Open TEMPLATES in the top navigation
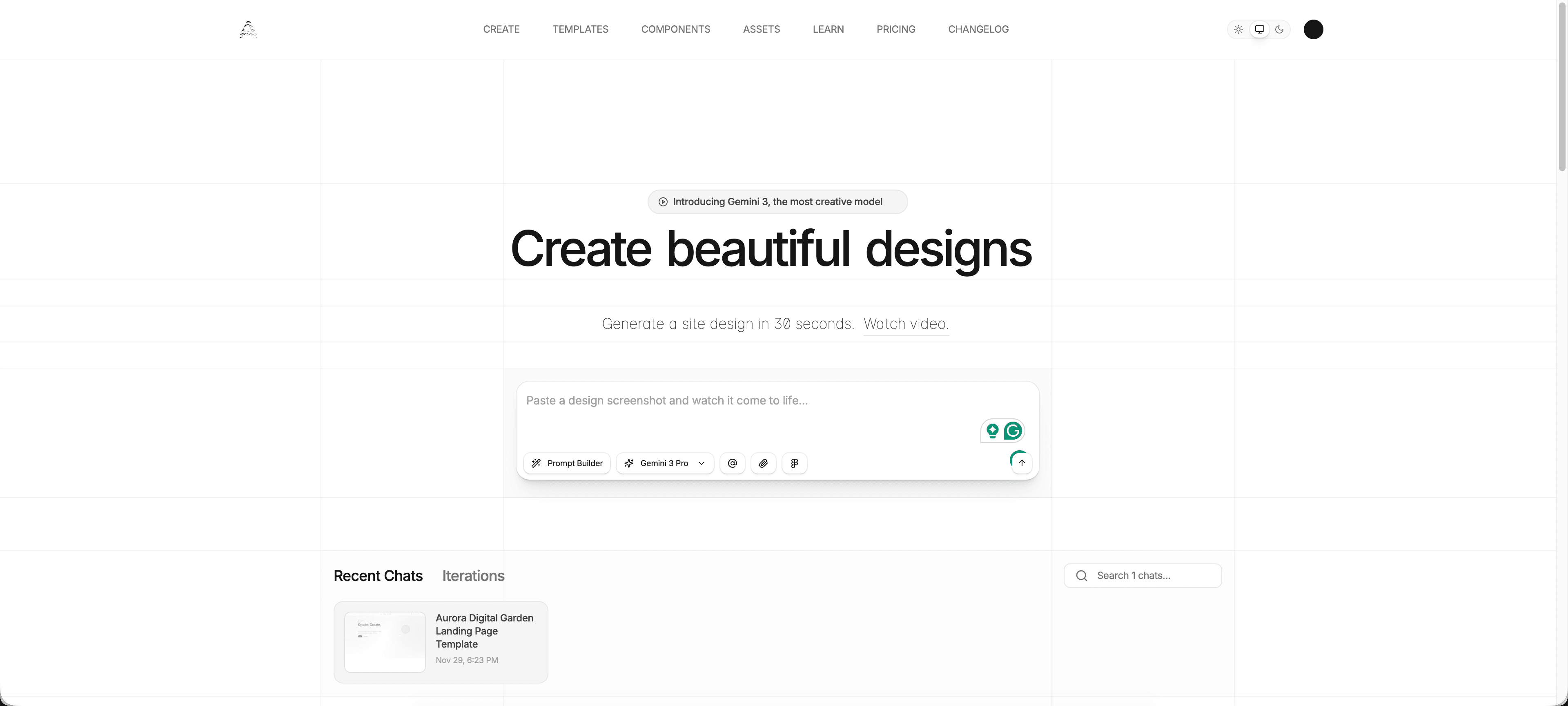 coord(580,29)
